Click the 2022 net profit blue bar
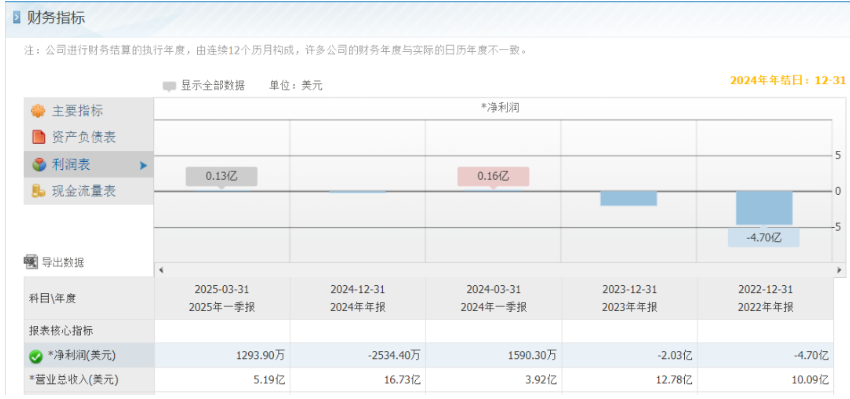 pyautogui.click(x=764, y=208)
